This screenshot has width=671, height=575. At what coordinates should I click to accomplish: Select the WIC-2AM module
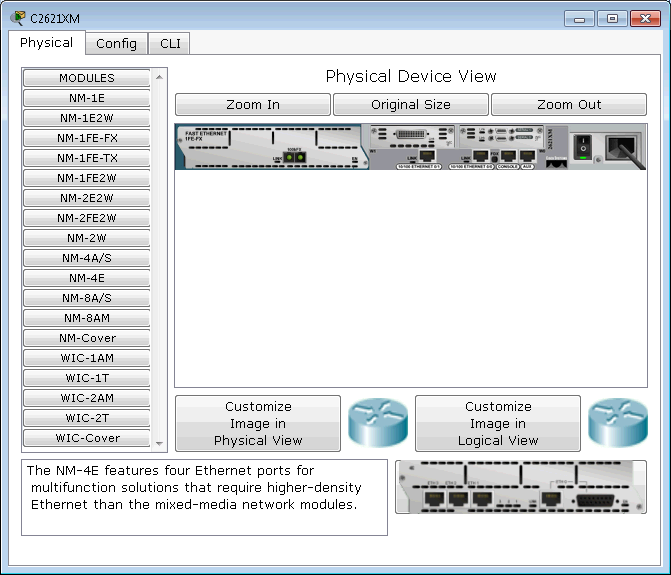[x=87, y=398]
